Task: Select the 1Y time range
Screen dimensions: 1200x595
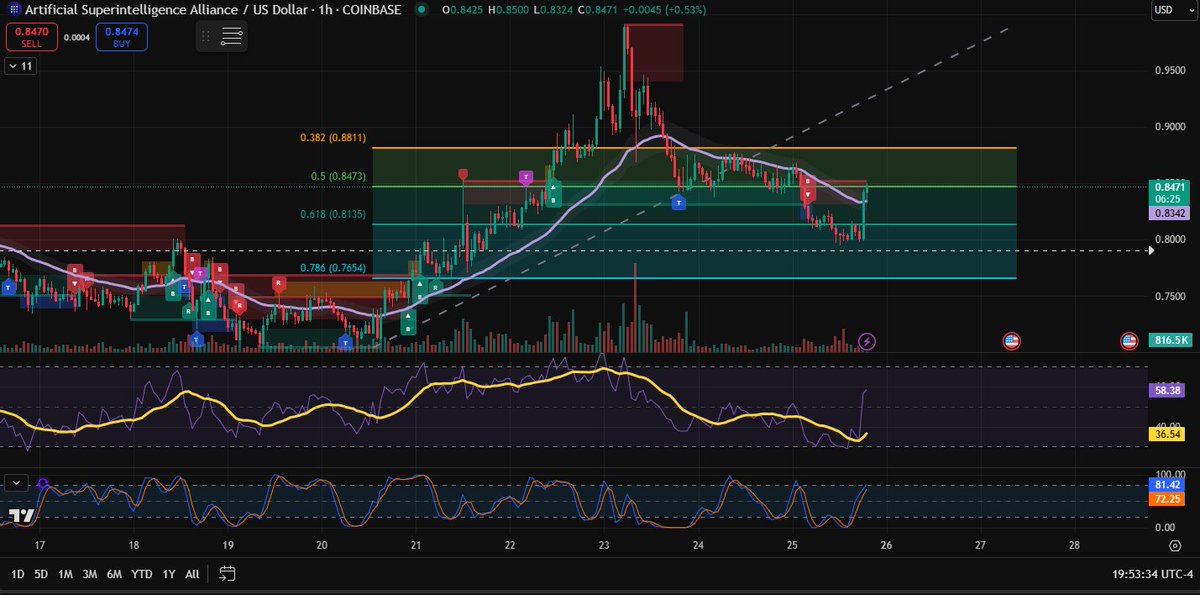Action: tap(169, 574)
